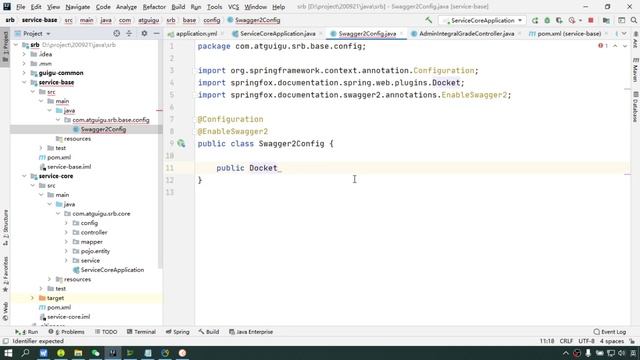Click the Run ServiceCoreApplication icon

point(535,20)
